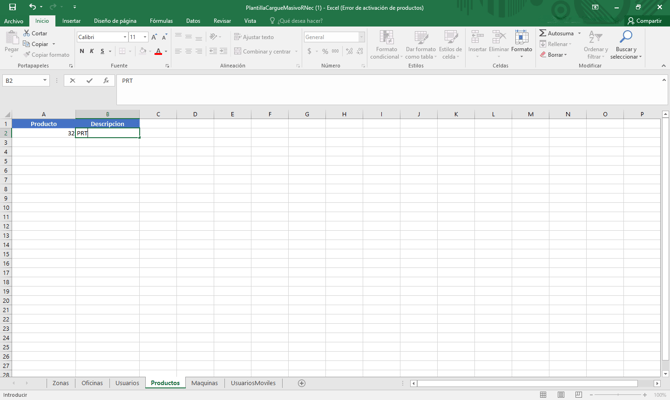This screenshot has height=400, width=670.
Task: Click Buscar y seleccionar magnifier icon
Action: tap(626, 41)
